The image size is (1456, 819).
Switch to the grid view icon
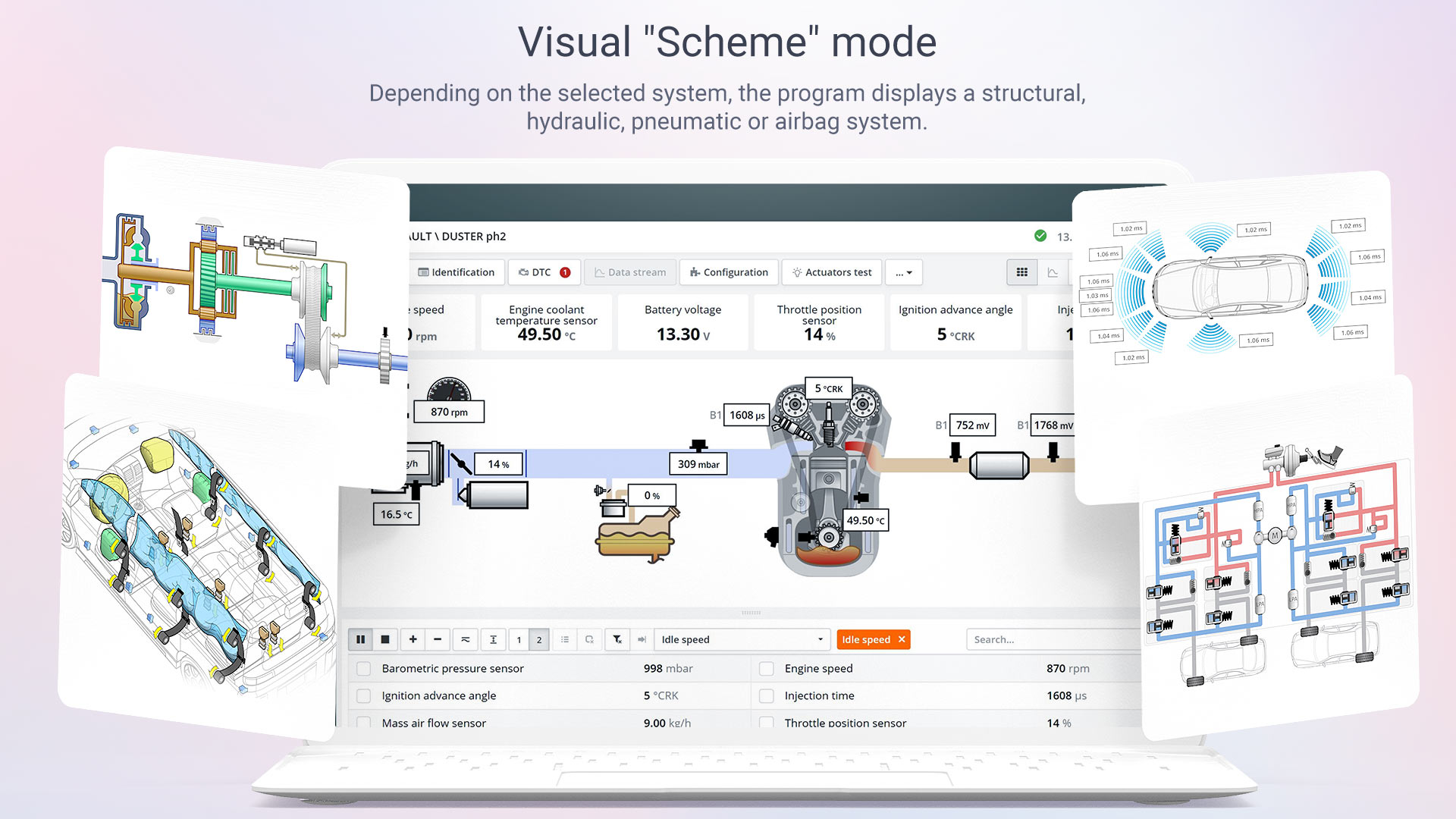pos(1022,272)
